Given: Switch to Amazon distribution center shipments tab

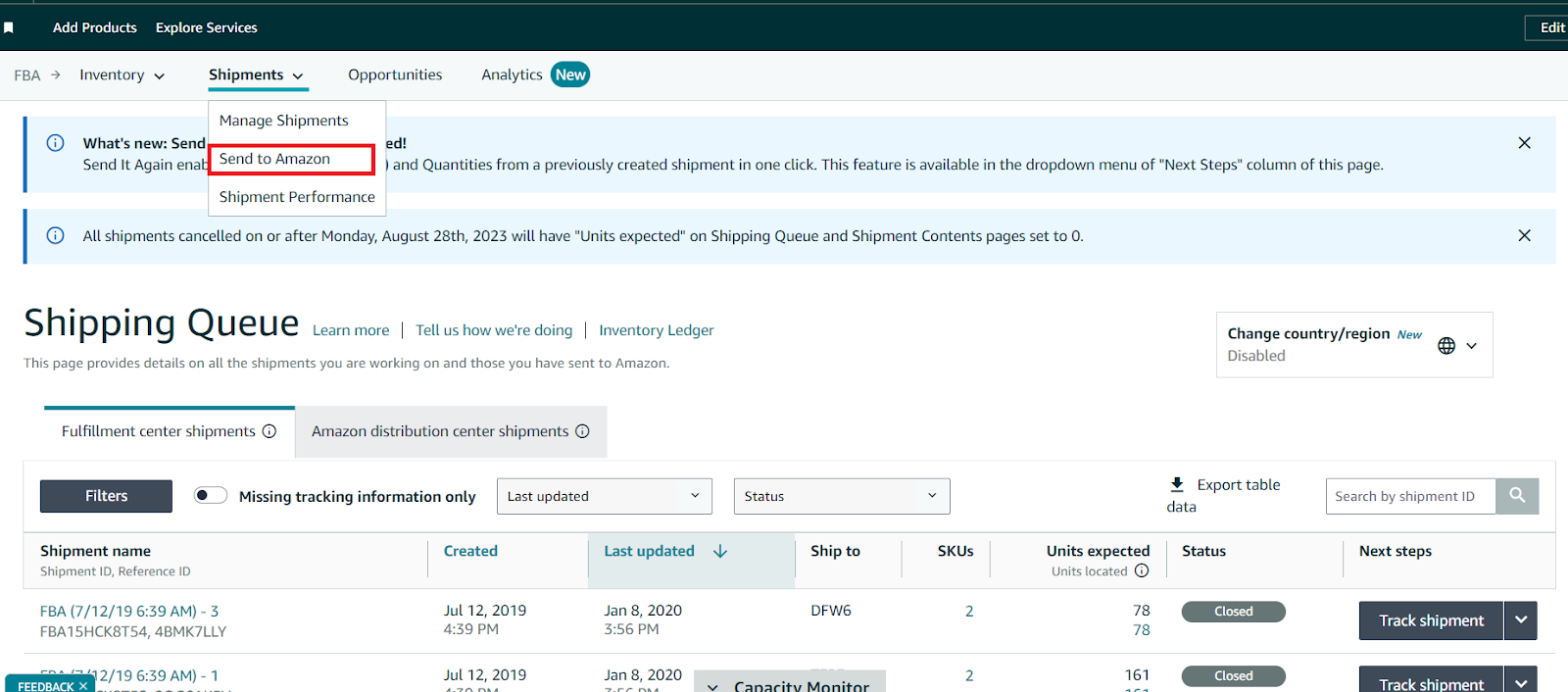Looking at the screenshot, I should tap(451, 431).
